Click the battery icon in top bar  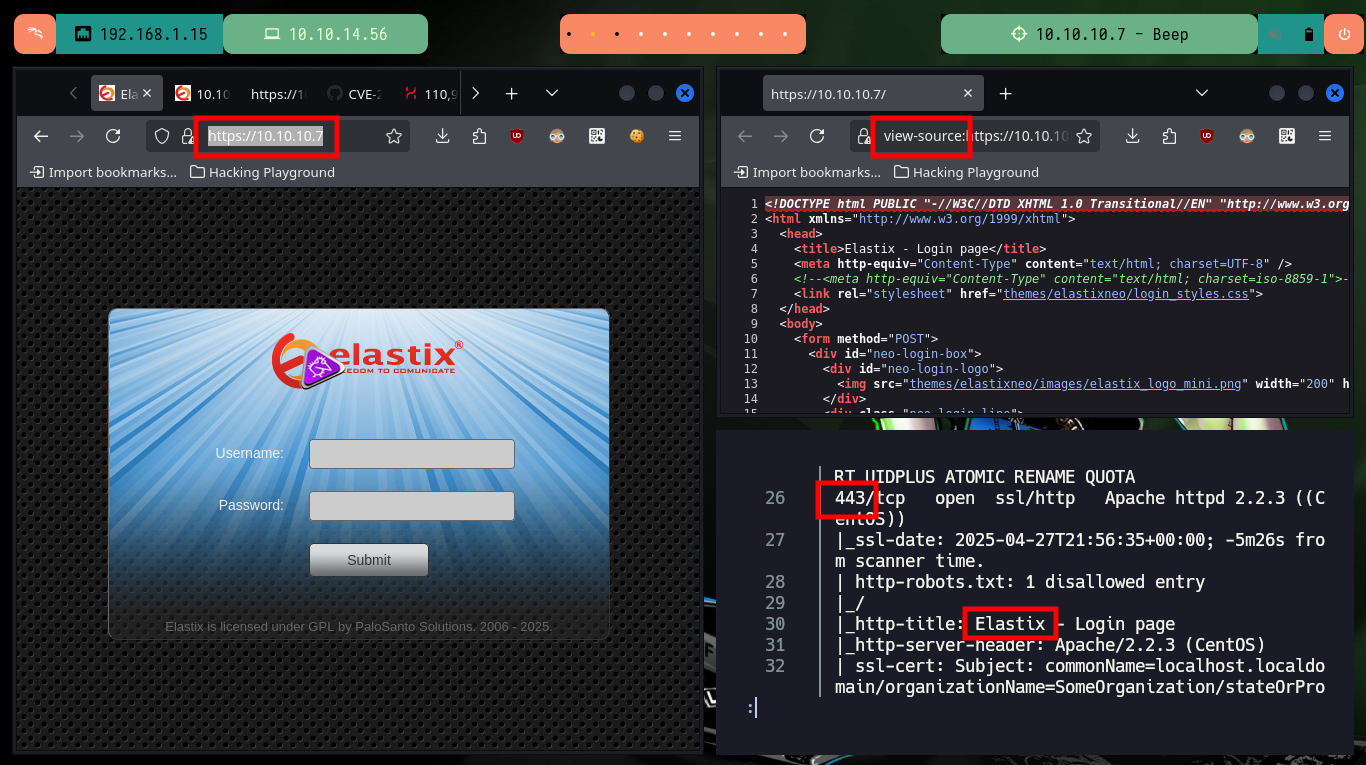1309,34
